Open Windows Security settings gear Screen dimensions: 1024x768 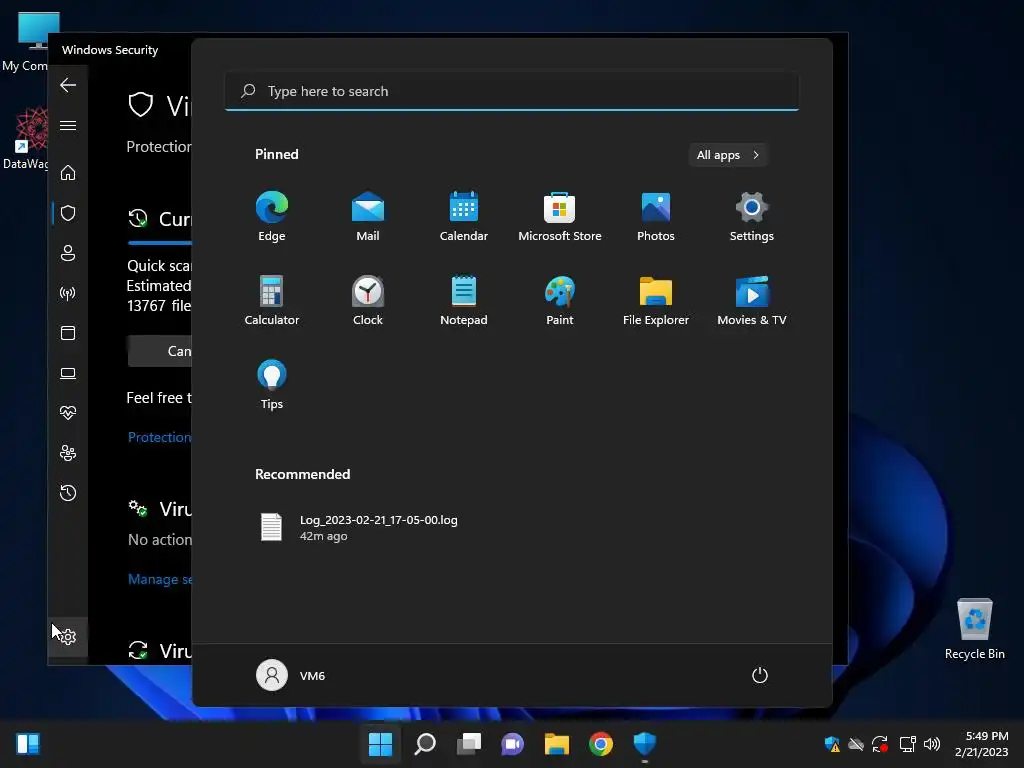pyautogui.click(x=68, y=636)
